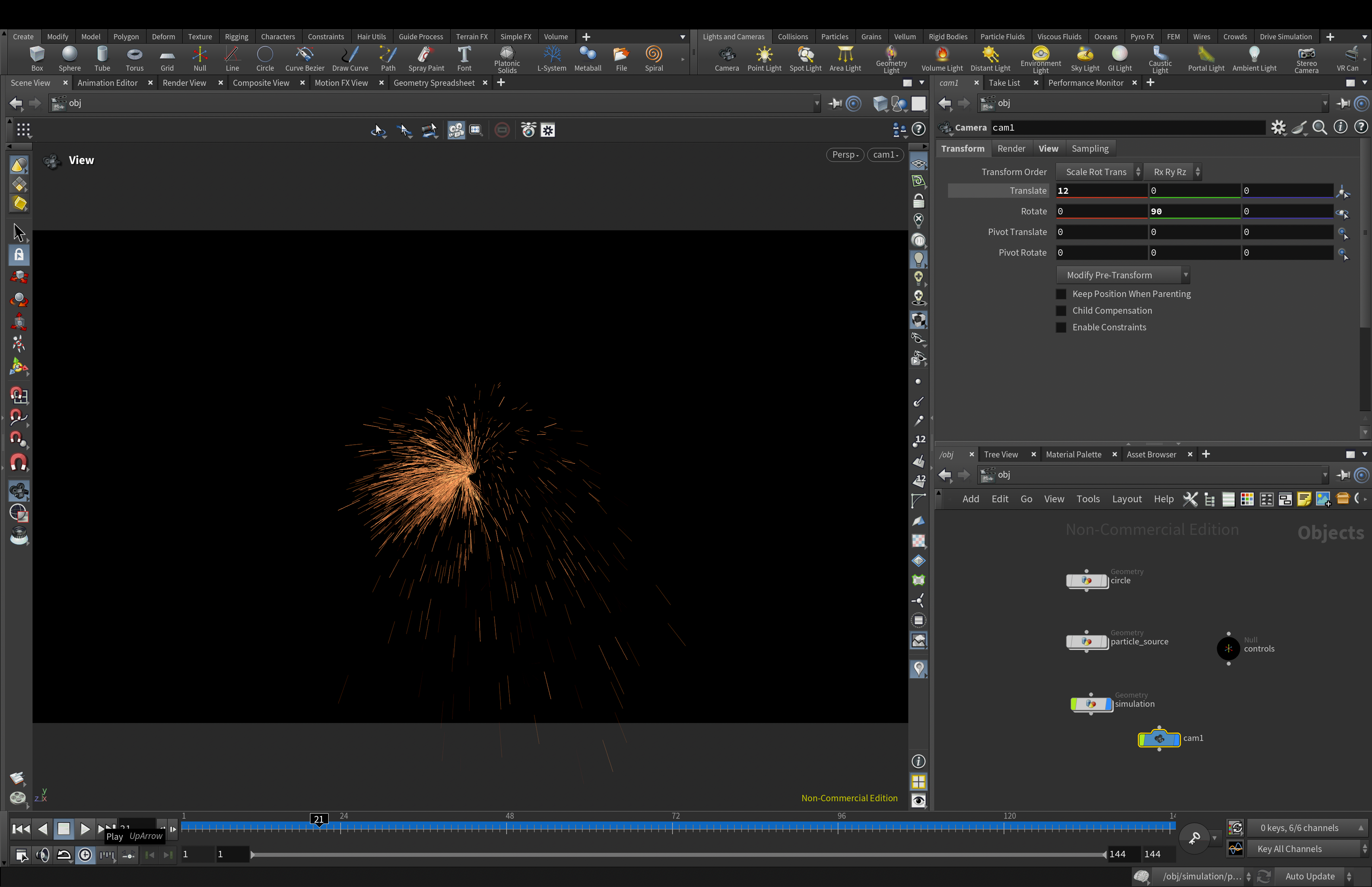This screenshot has width=1372, height=887.
Task: Click the Translate X input field
Action: tap(1100, 191)
